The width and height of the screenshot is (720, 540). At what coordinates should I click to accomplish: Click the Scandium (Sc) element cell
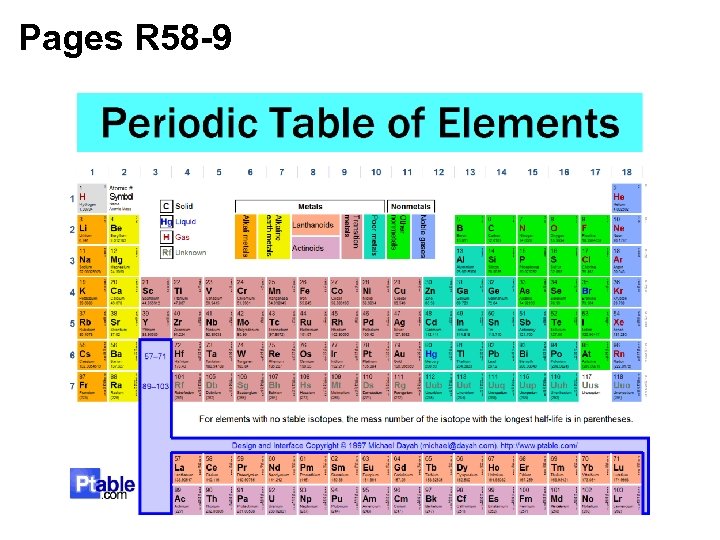[155, 292]
